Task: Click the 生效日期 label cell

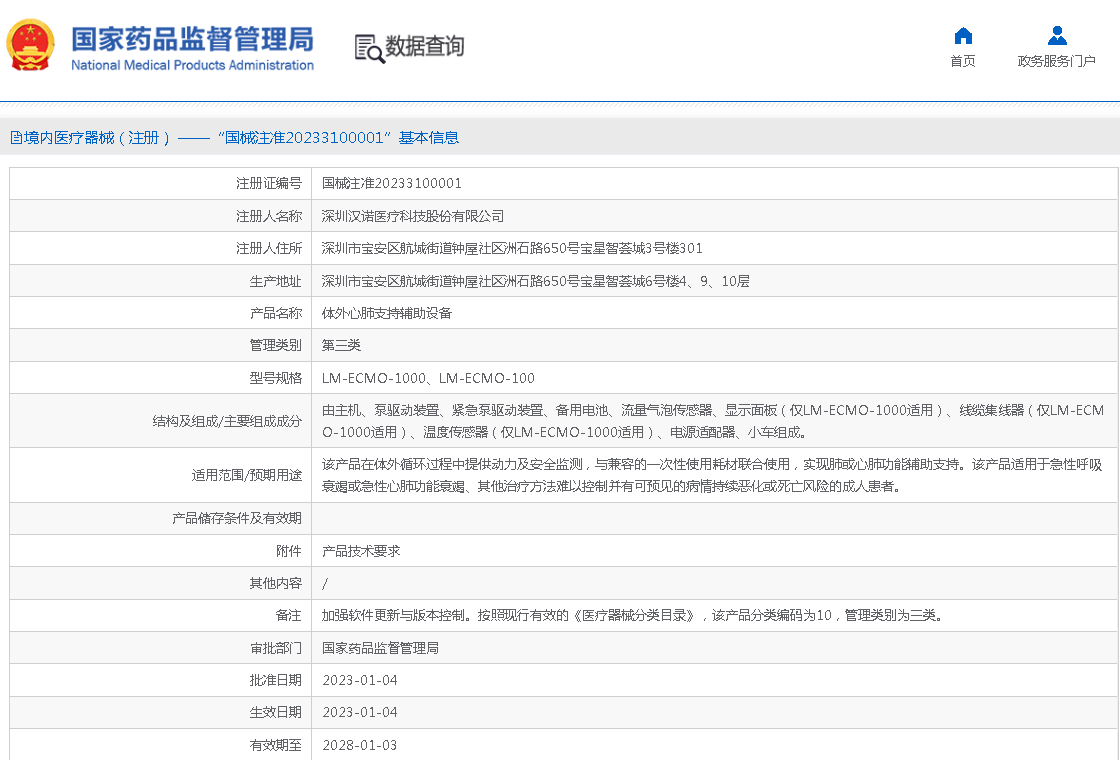Action: tap(161, 712)
